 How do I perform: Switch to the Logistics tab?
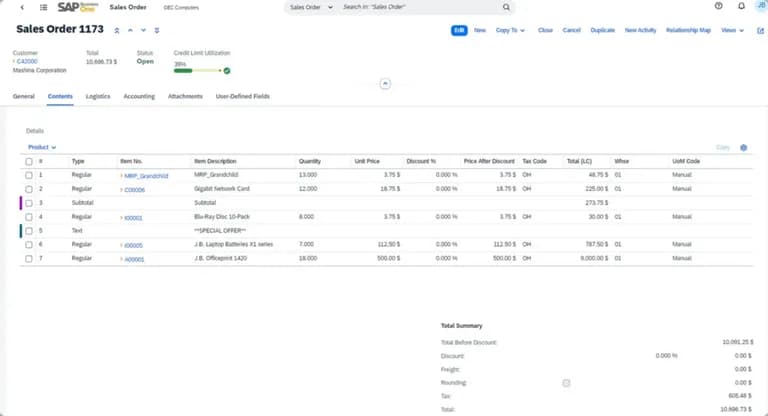98,97
